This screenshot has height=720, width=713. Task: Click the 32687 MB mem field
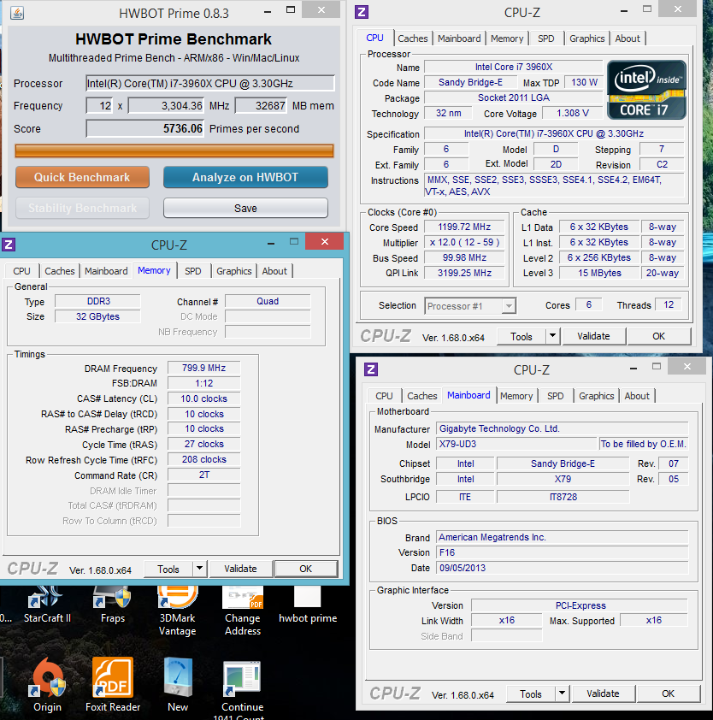pyautogui.click(x=261, y=106)
